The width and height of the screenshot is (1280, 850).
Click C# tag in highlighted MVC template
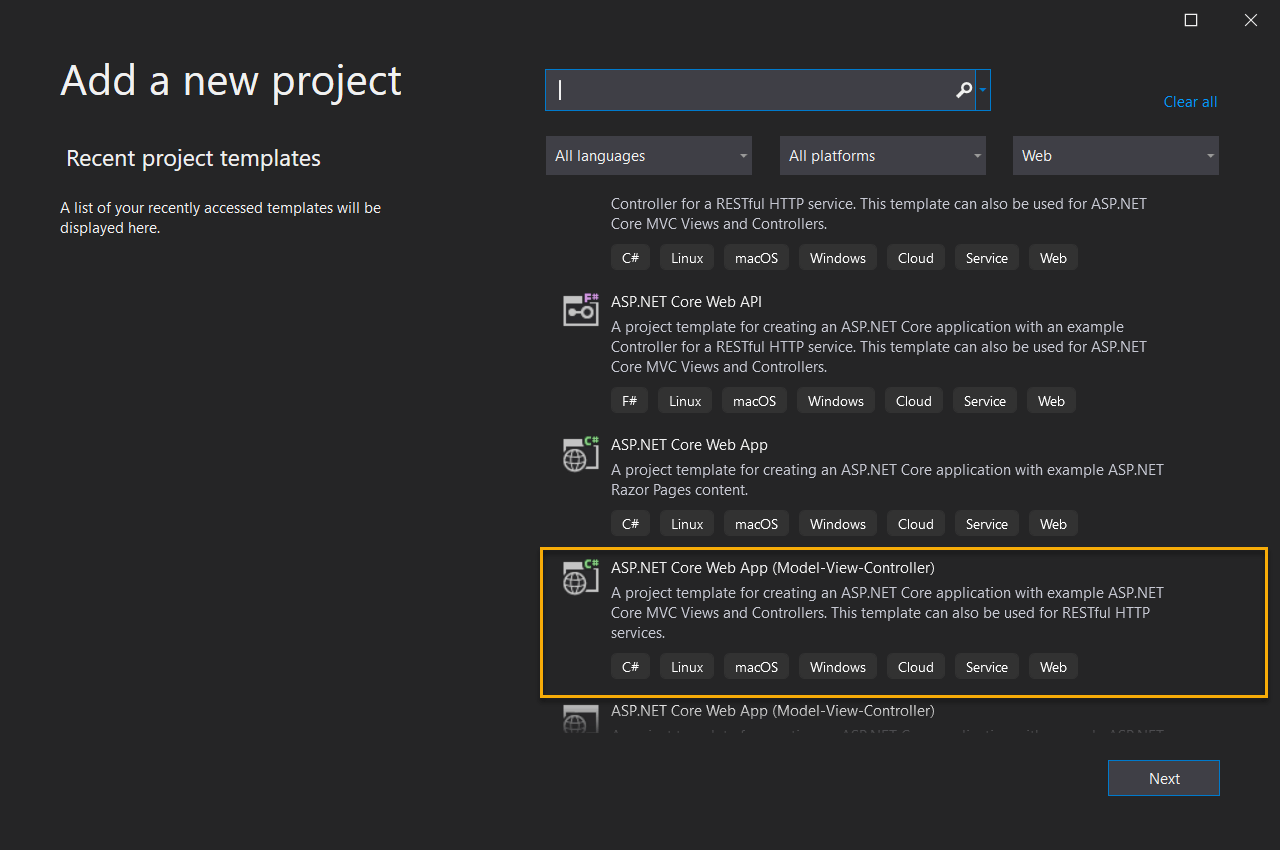[630, 667]
